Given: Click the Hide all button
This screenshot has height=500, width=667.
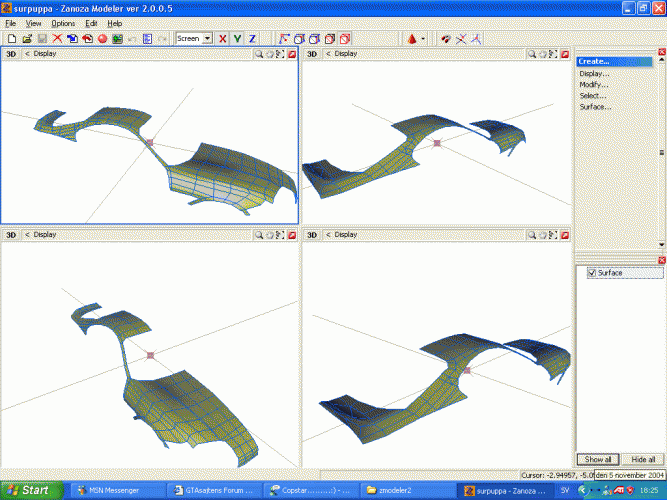Looking at the screenshot, I should tap(644, 459).
